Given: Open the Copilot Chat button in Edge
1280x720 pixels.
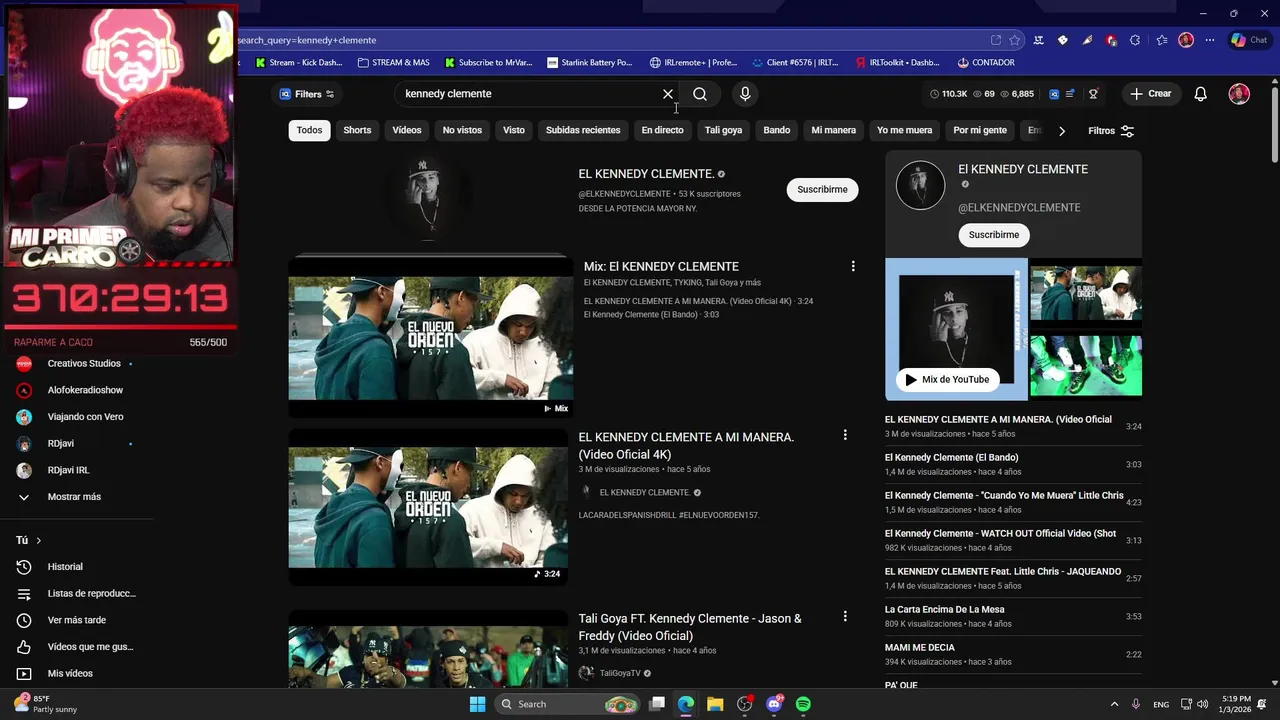Looking at the screenshot, I should coord(1249,40).
